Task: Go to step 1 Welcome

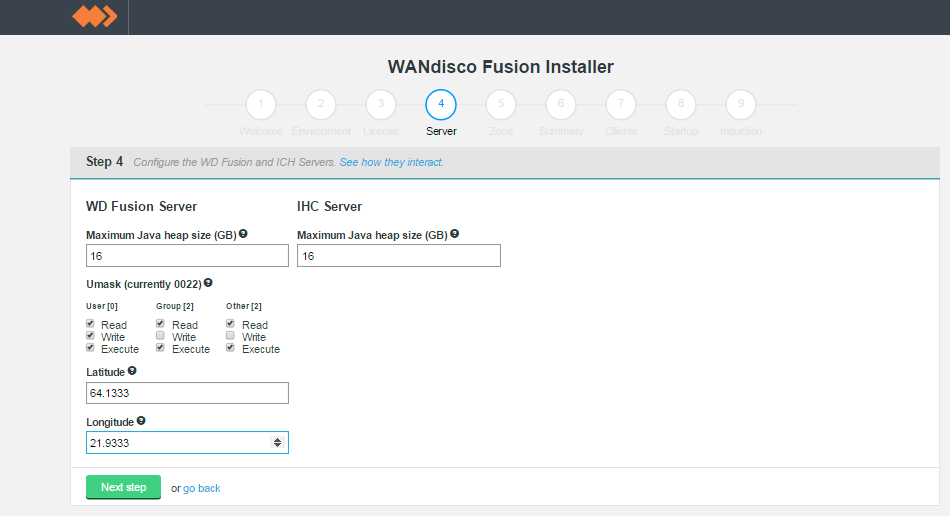Action: click(261, 104)
